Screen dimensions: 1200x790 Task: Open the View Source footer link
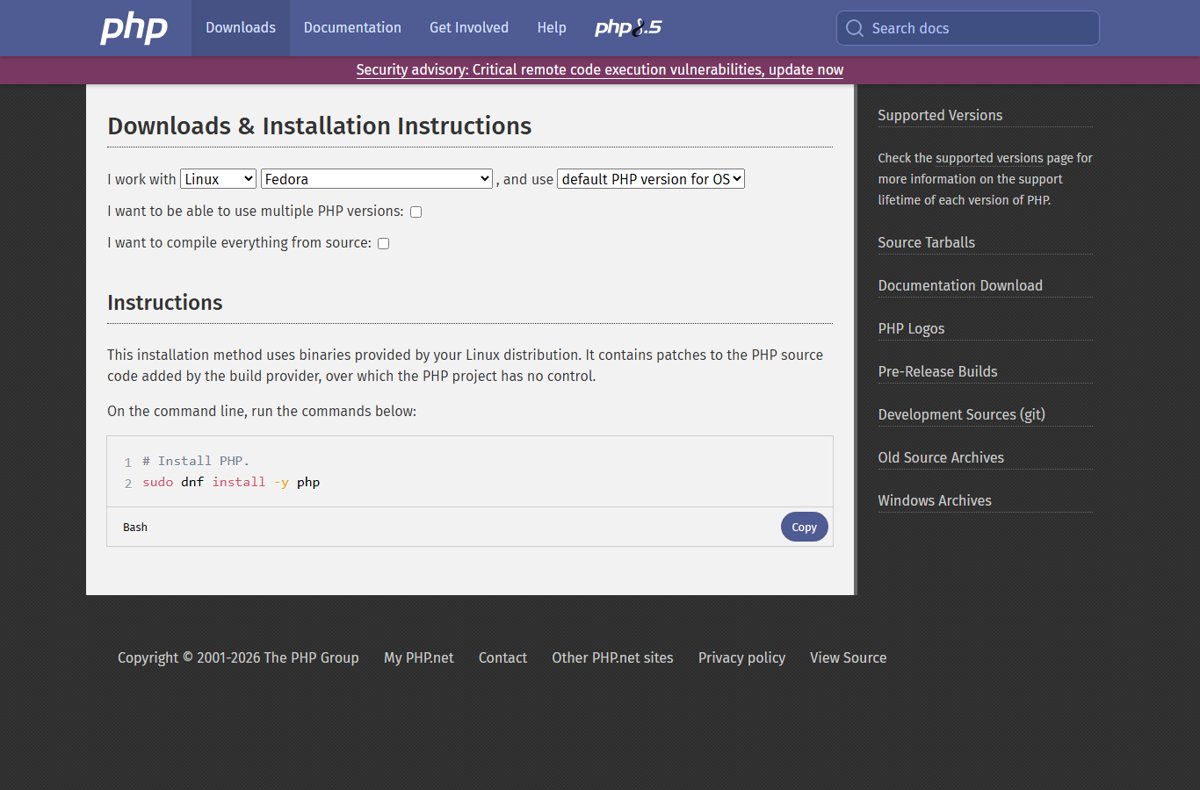tap(848, 657)
